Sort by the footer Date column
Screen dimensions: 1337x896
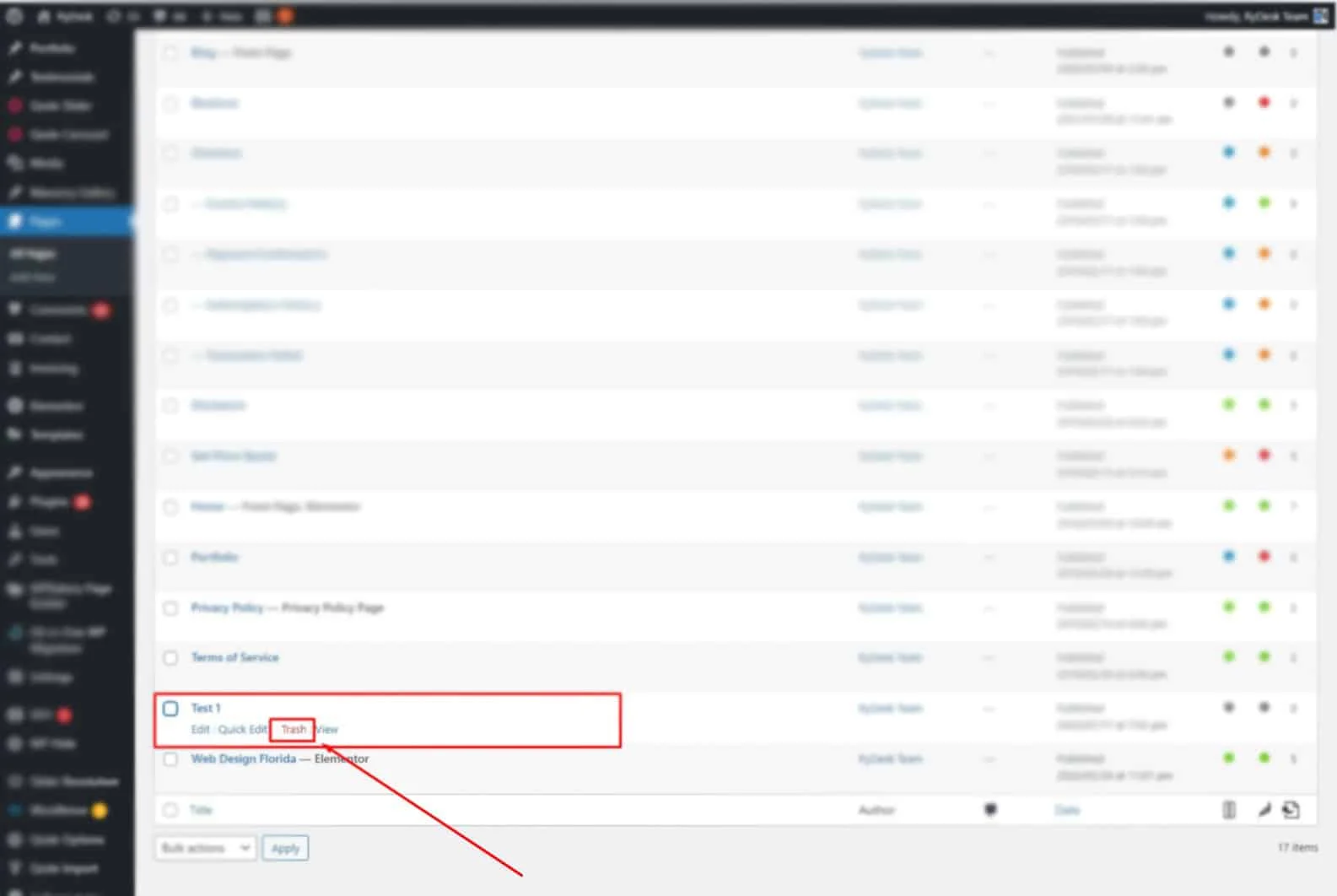[x=1067, y=810]
